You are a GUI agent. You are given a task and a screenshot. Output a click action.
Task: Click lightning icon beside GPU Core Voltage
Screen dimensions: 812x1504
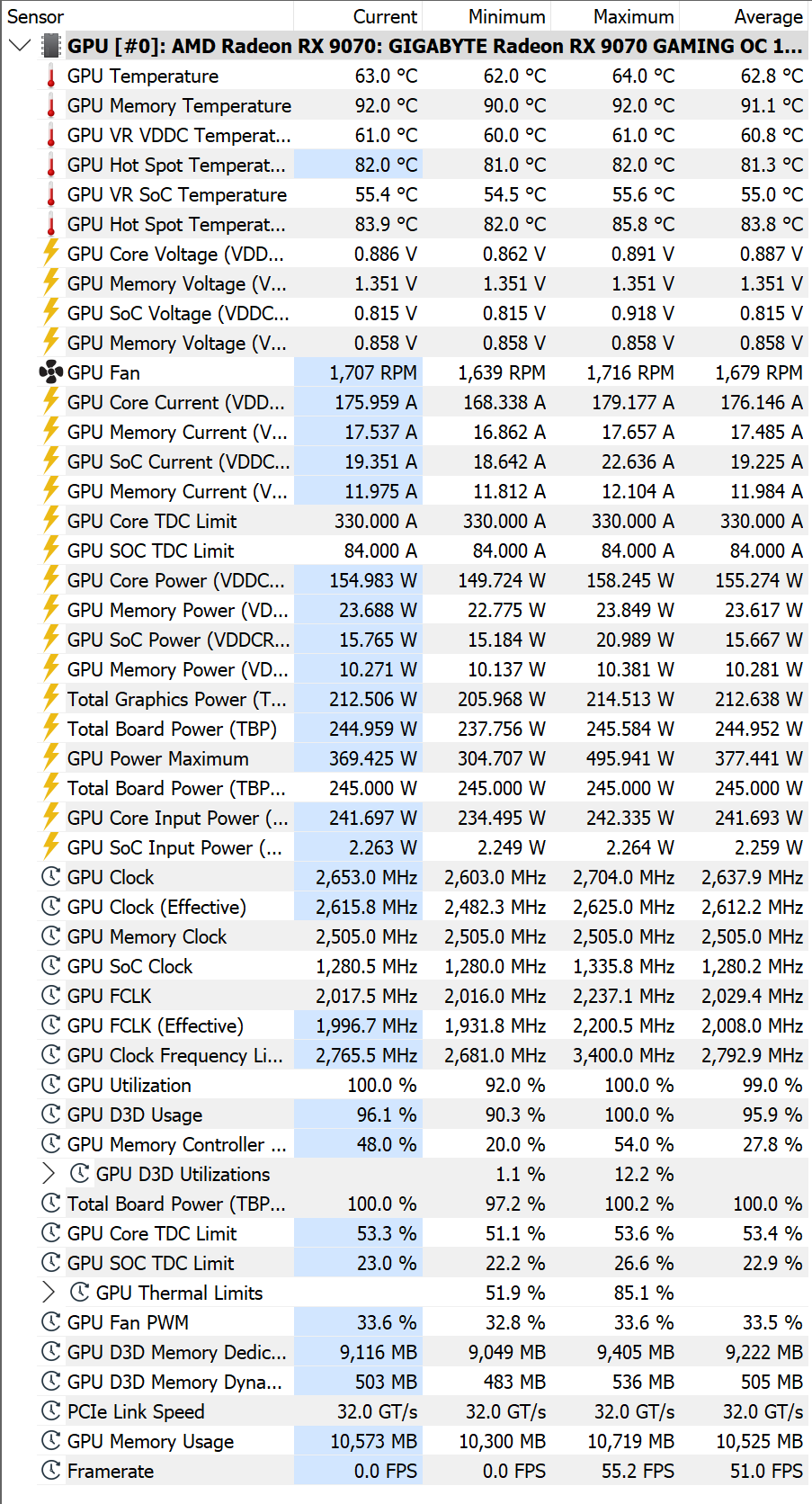(x=51, y=254)
